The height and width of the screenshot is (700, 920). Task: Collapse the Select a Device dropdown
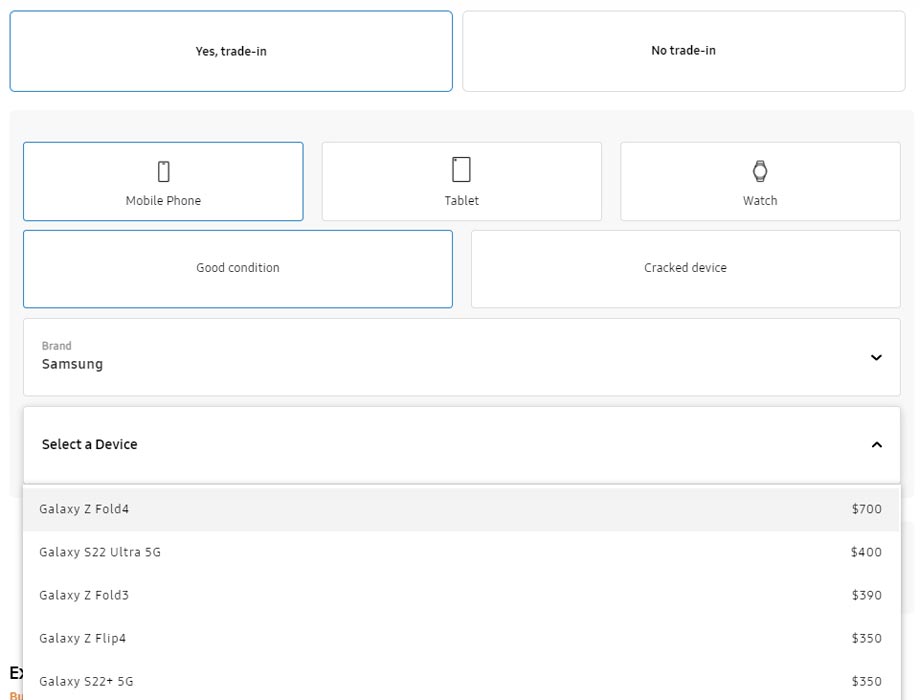(462, 445)
